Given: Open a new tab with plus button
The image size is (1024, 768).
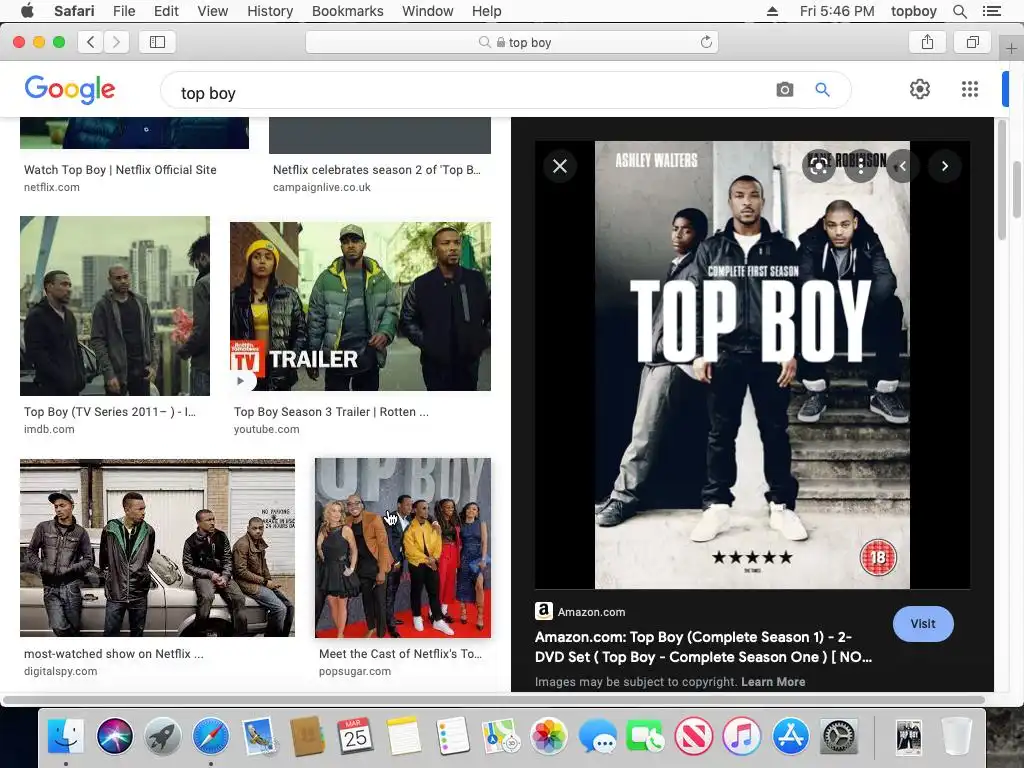Looking at the screenshot, I should pyautogui.click(x=1011, y=48).
